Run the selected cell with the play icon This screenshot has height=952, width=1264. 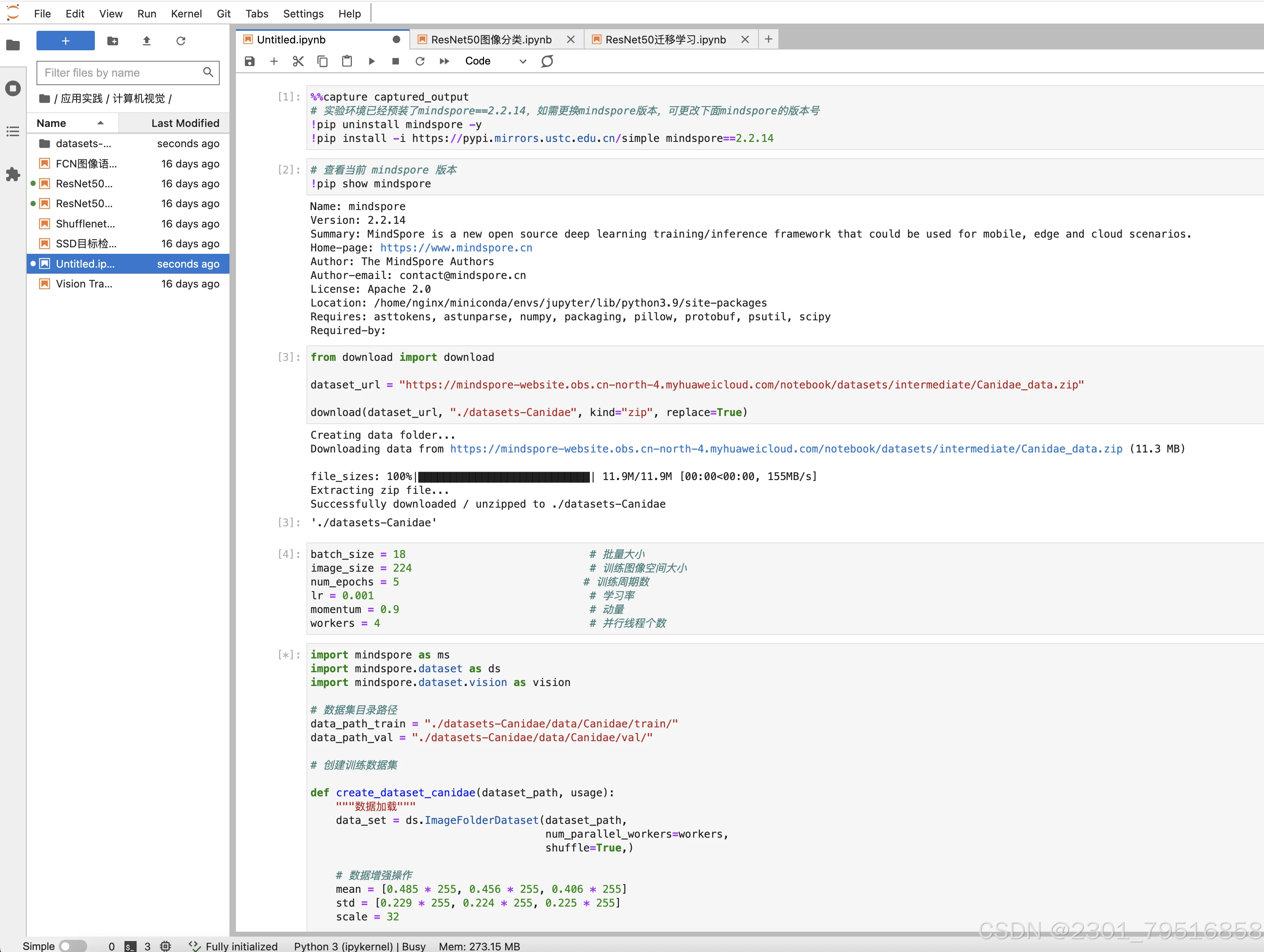pyautogui.click(x=371, y=61)
